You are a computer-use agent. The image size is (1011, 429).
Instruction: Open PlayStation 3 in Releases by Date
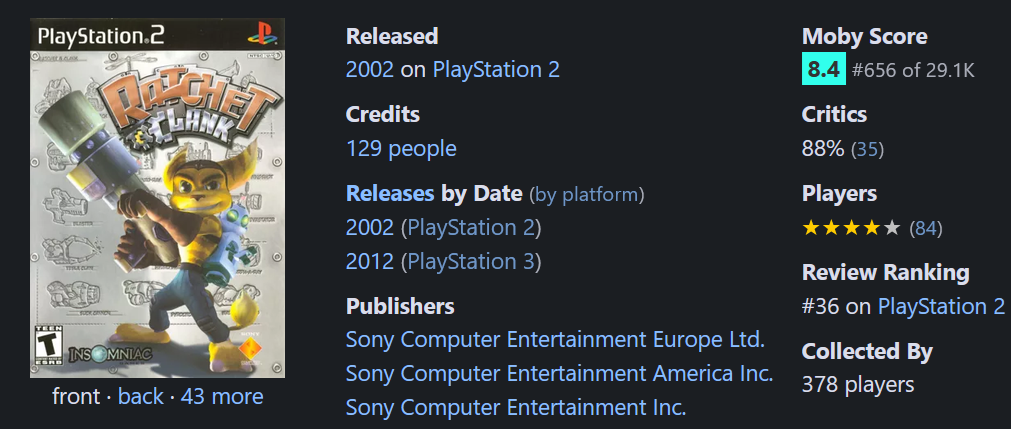pos(471,261)
